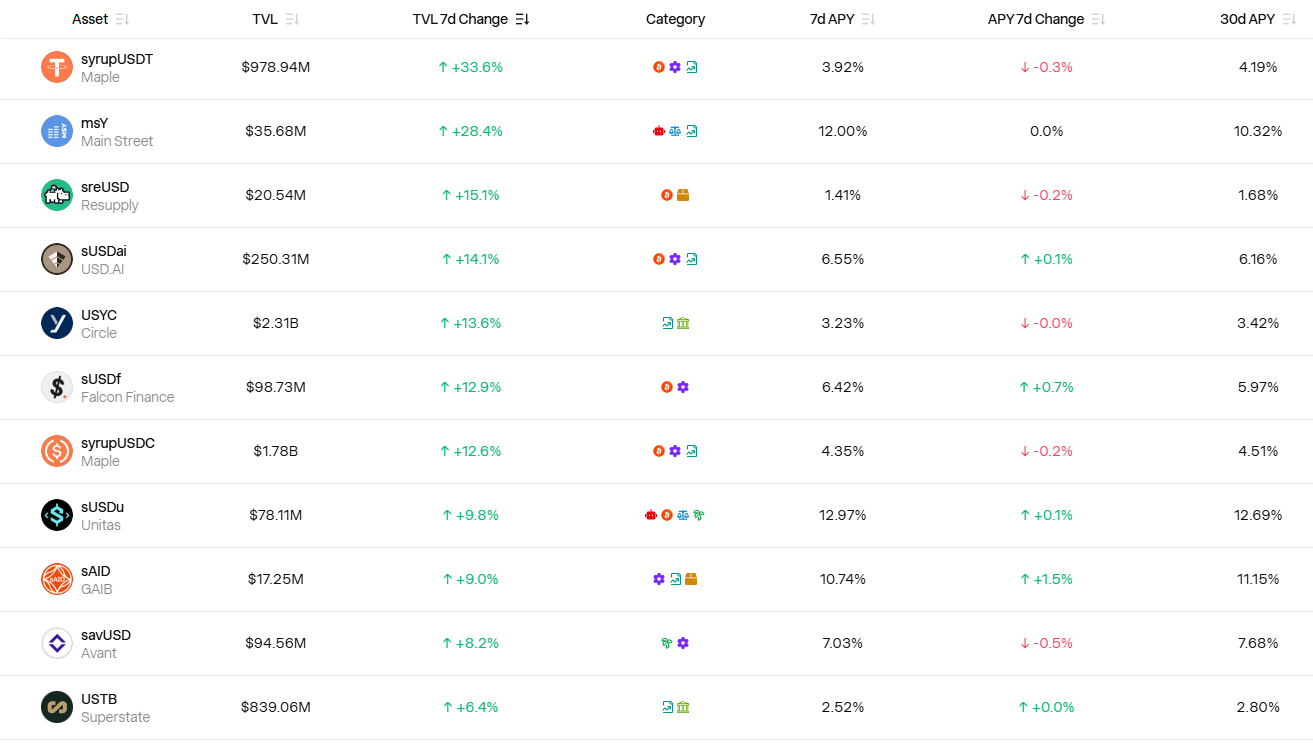The image size is (1313, 743).
Task: Open the savUSD asset name
Action: point(106,635)
